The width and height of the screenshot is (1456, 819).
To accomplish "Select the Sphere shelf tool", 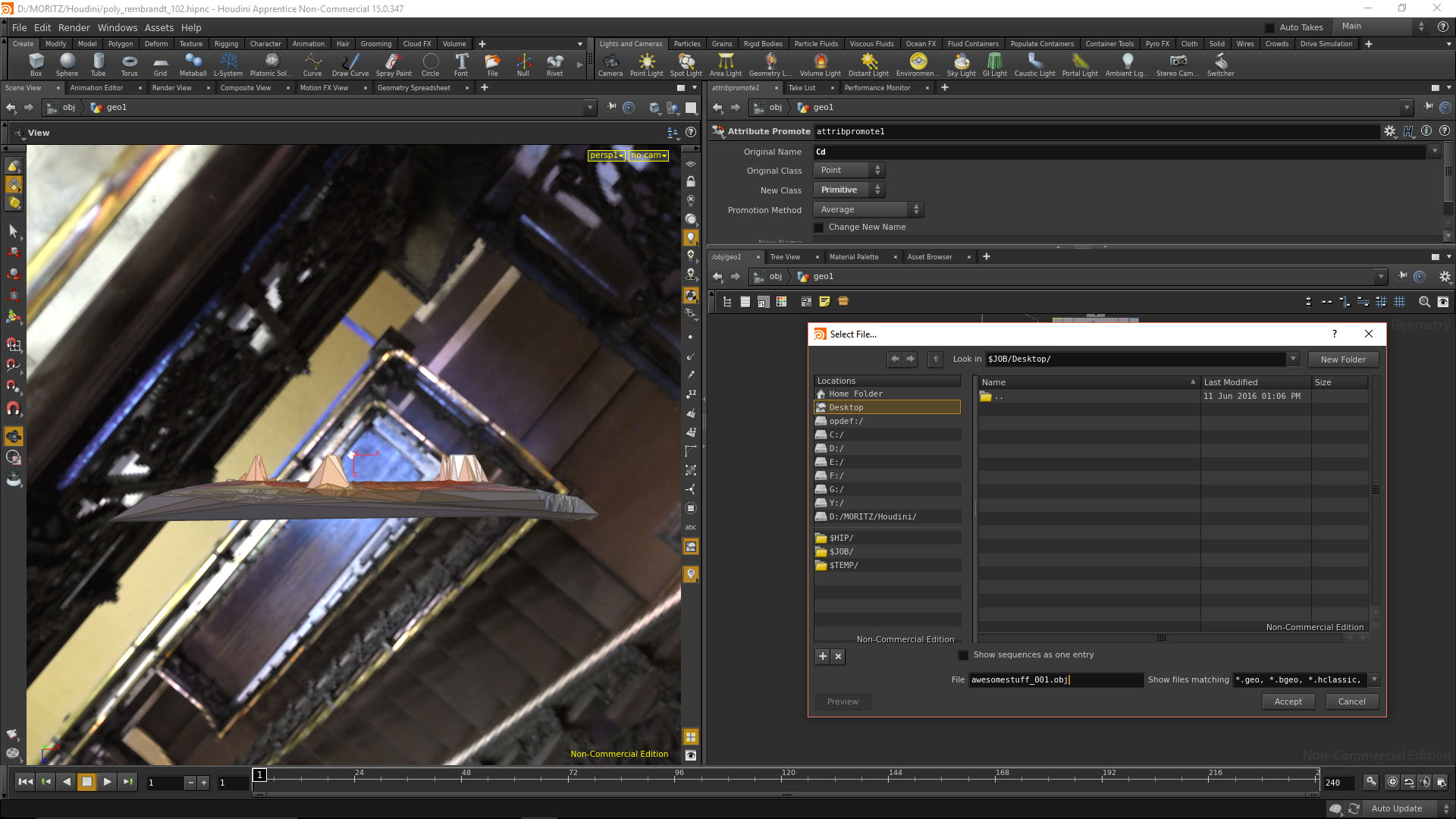I will pyautogui.click(x=67, y=64).
